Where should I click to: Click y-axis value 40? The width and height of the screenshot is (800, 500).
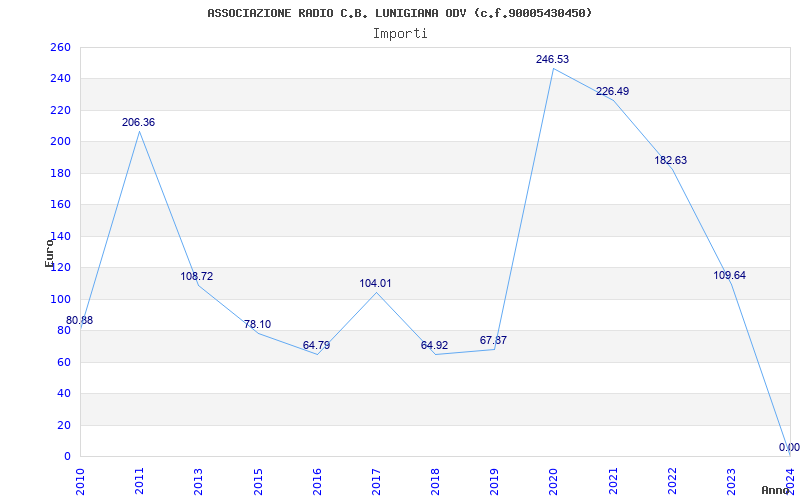coord(64,393)
